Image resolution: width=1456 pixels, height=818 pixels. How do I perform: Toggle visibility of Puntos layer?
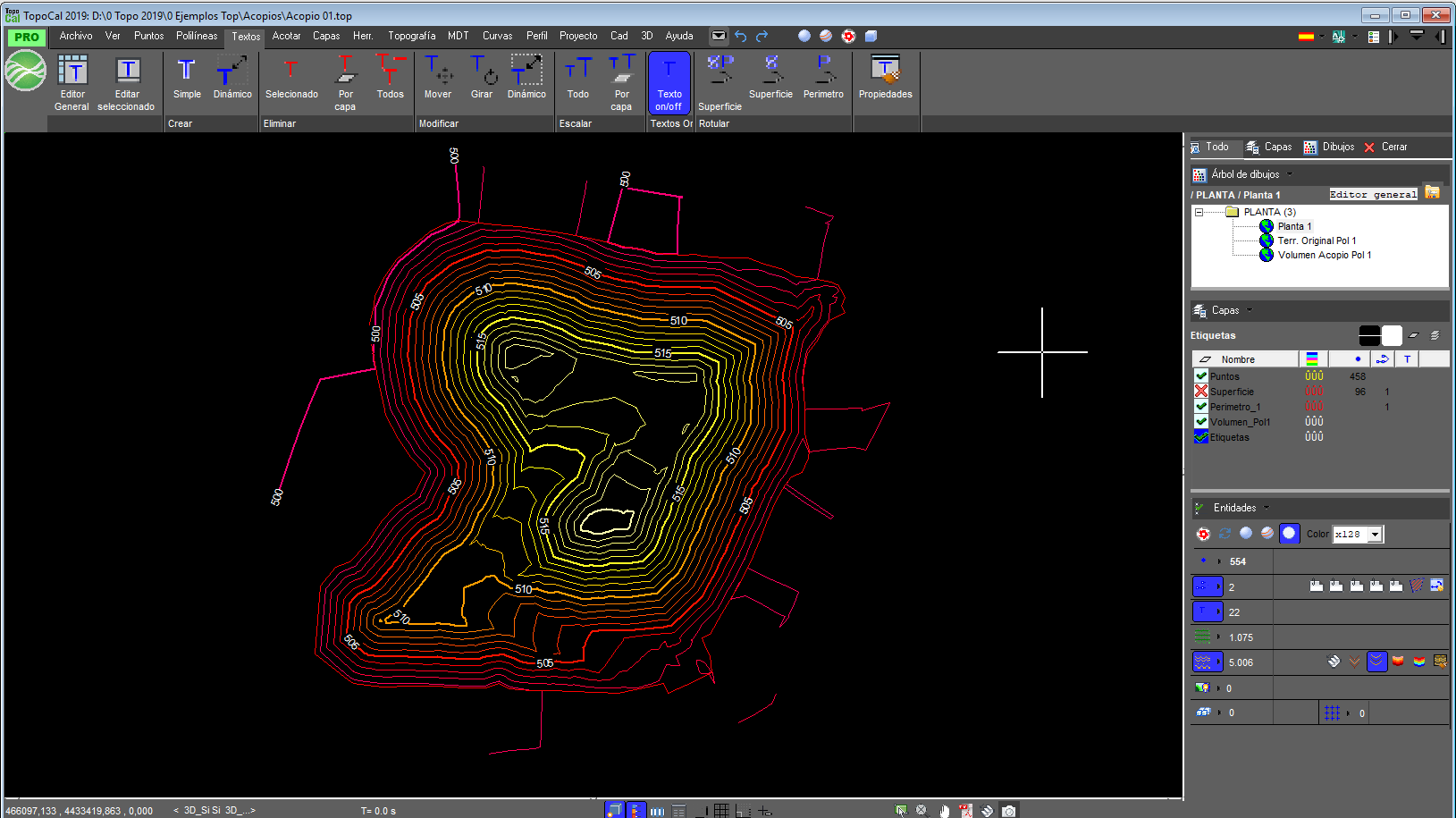click(x=1201, y=376)
